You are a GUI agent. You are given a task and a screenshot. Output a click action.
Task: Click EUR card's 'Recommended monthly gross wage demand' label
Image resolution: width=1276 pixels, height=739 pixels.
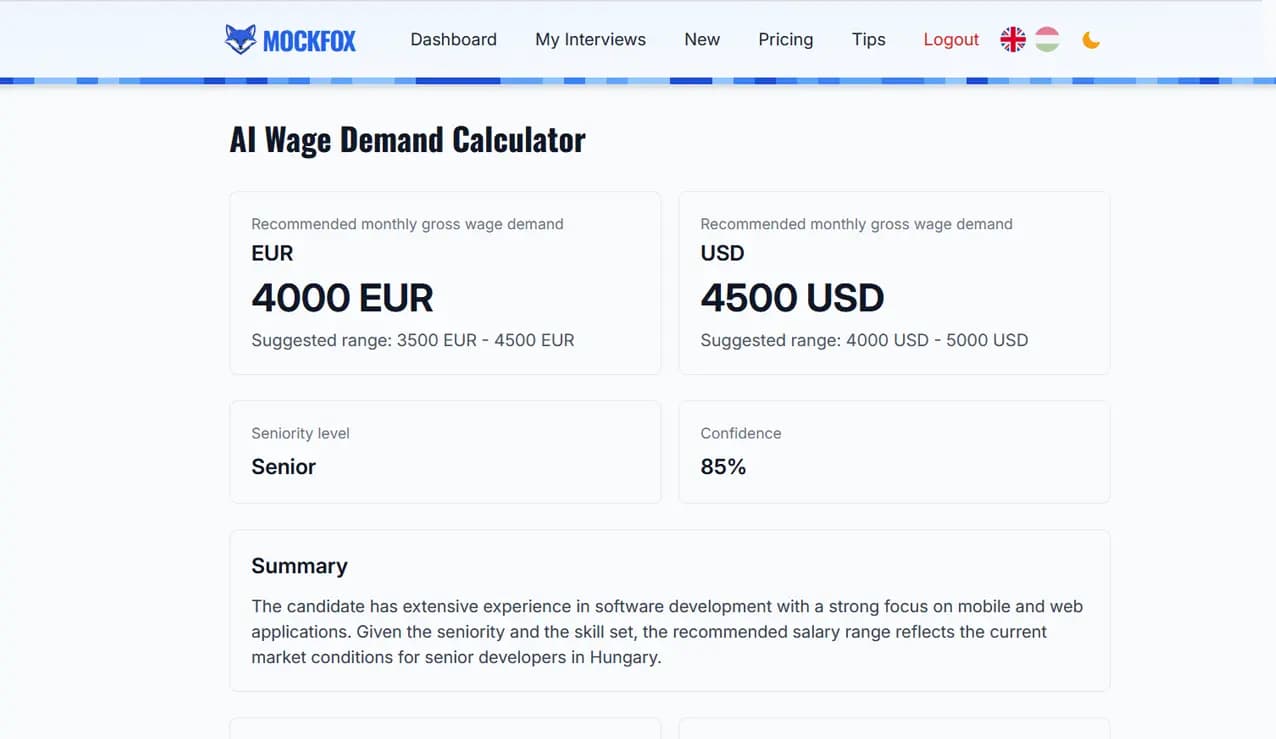tap(407, 224)
